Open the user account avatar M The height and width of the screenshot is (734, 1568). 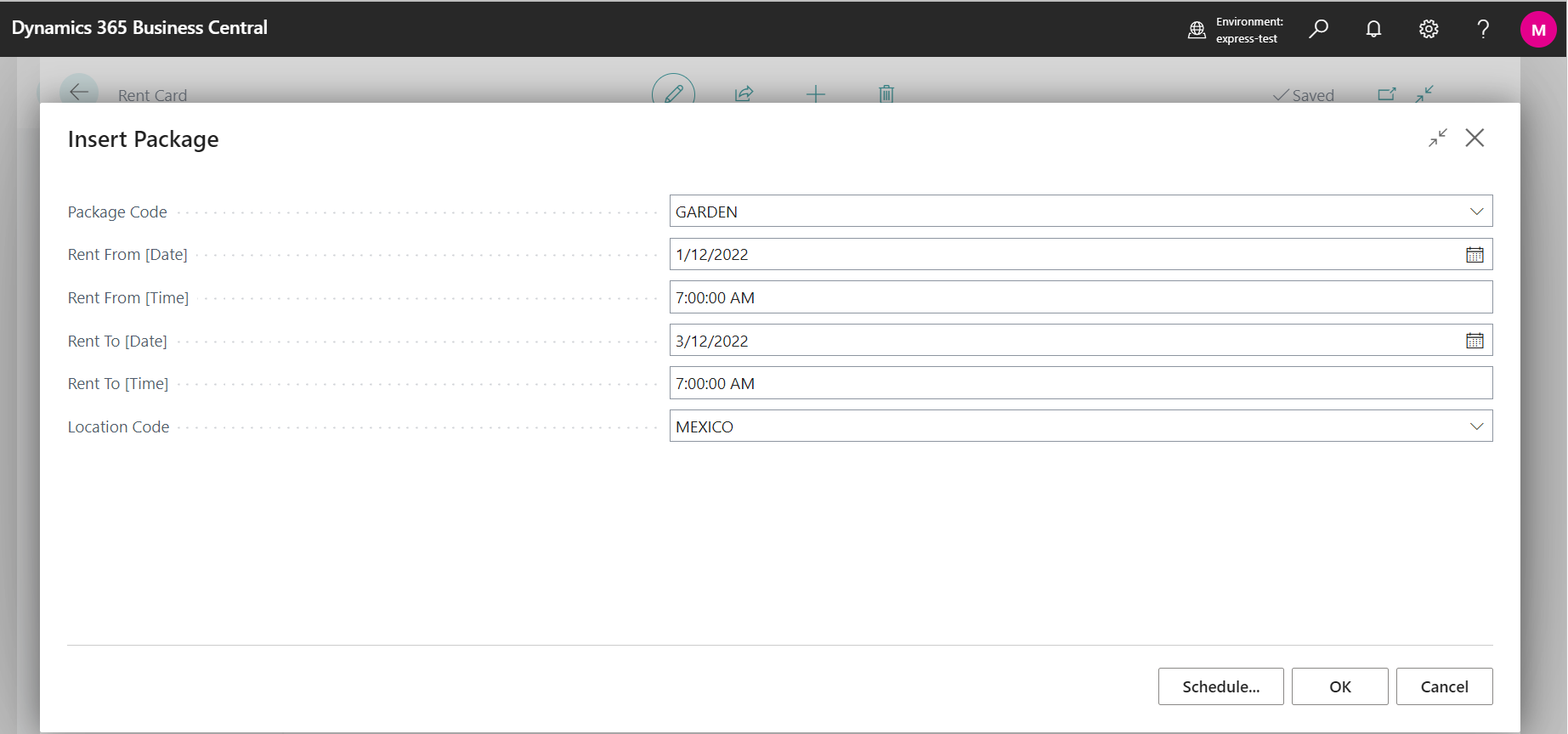[1537, 30]
